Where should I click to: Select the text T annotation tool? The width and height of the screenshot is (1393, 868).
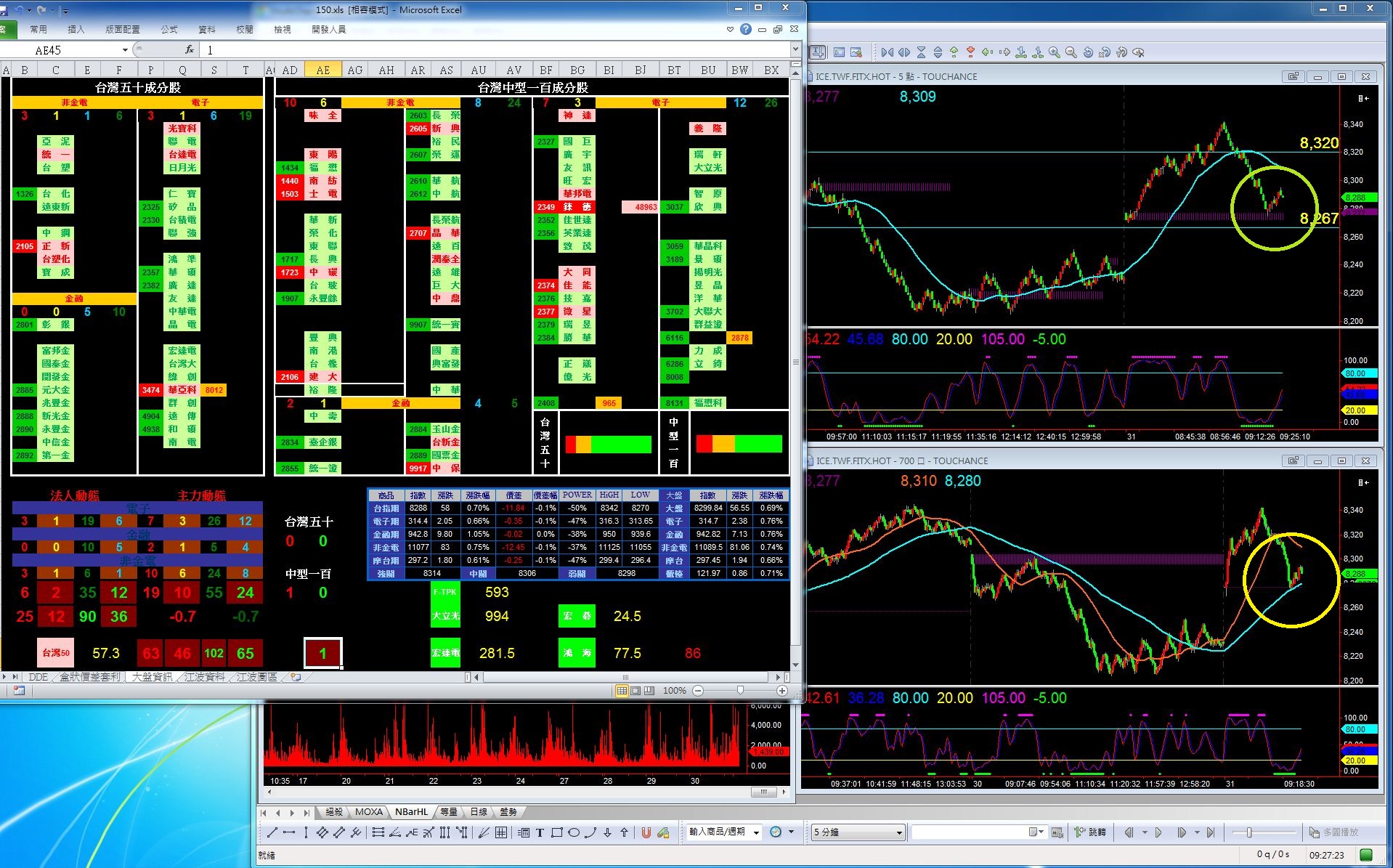point(540,832)
